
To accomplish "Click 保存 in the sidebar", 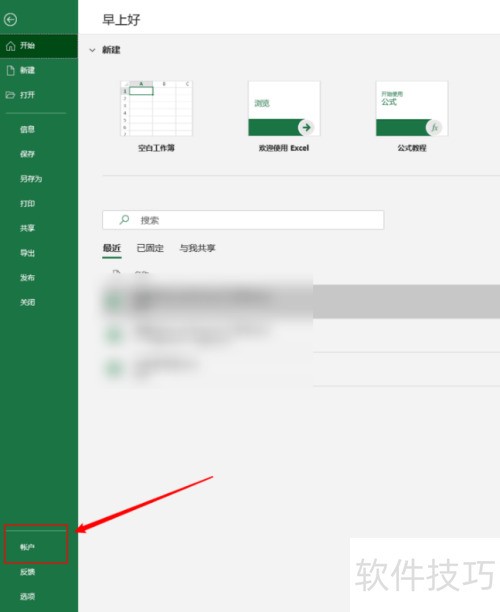I will [27, 154].
